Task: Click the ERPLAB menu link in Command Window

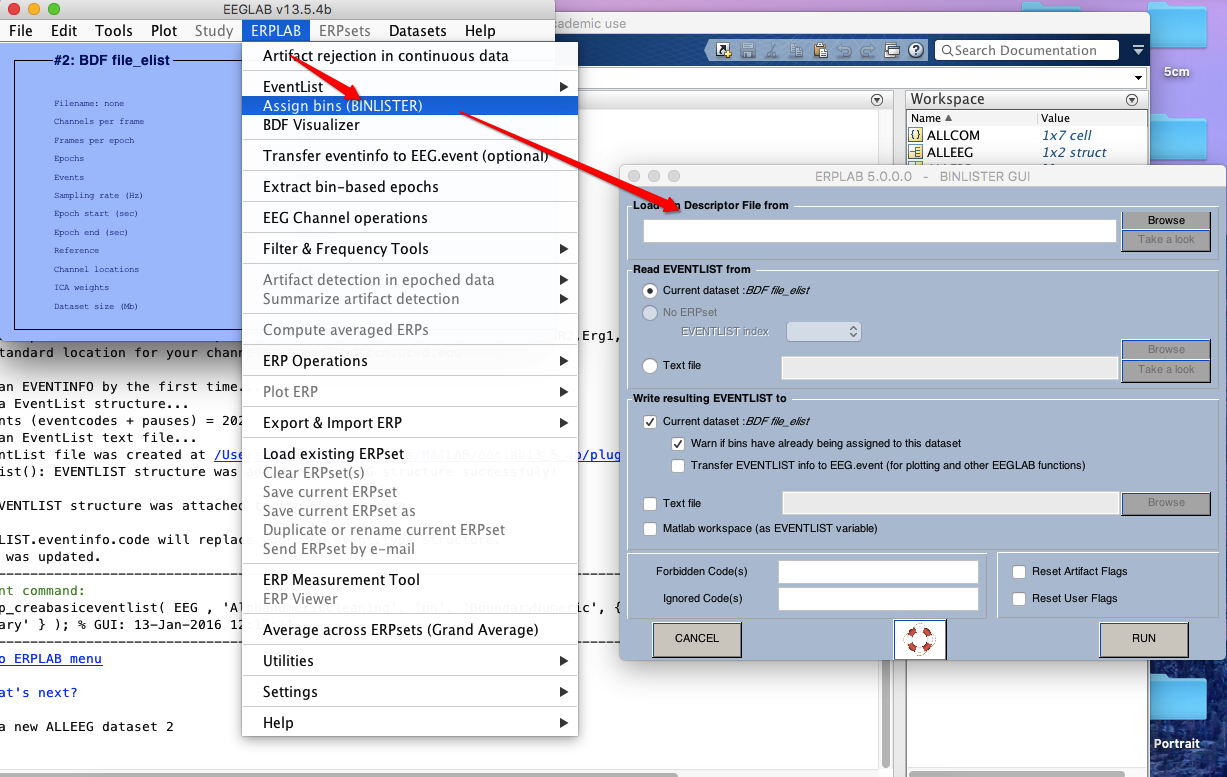Action: [x=51, y=659]
